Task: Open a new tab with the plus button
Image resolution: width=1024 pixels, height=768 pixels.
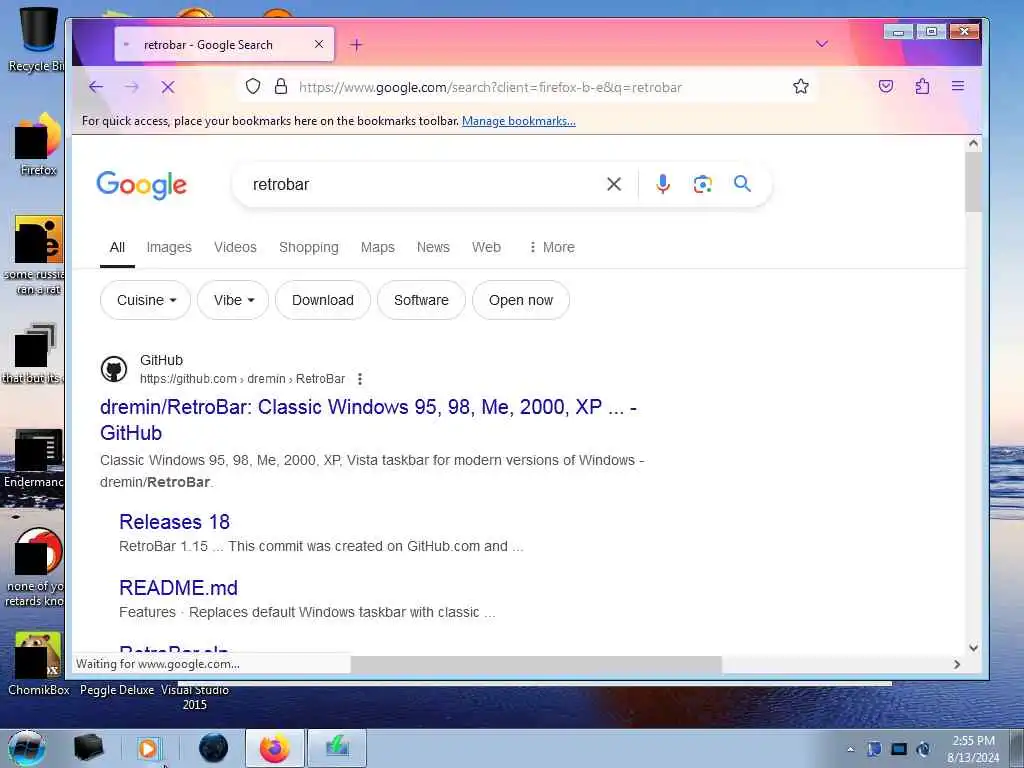Action: (356, 44)
